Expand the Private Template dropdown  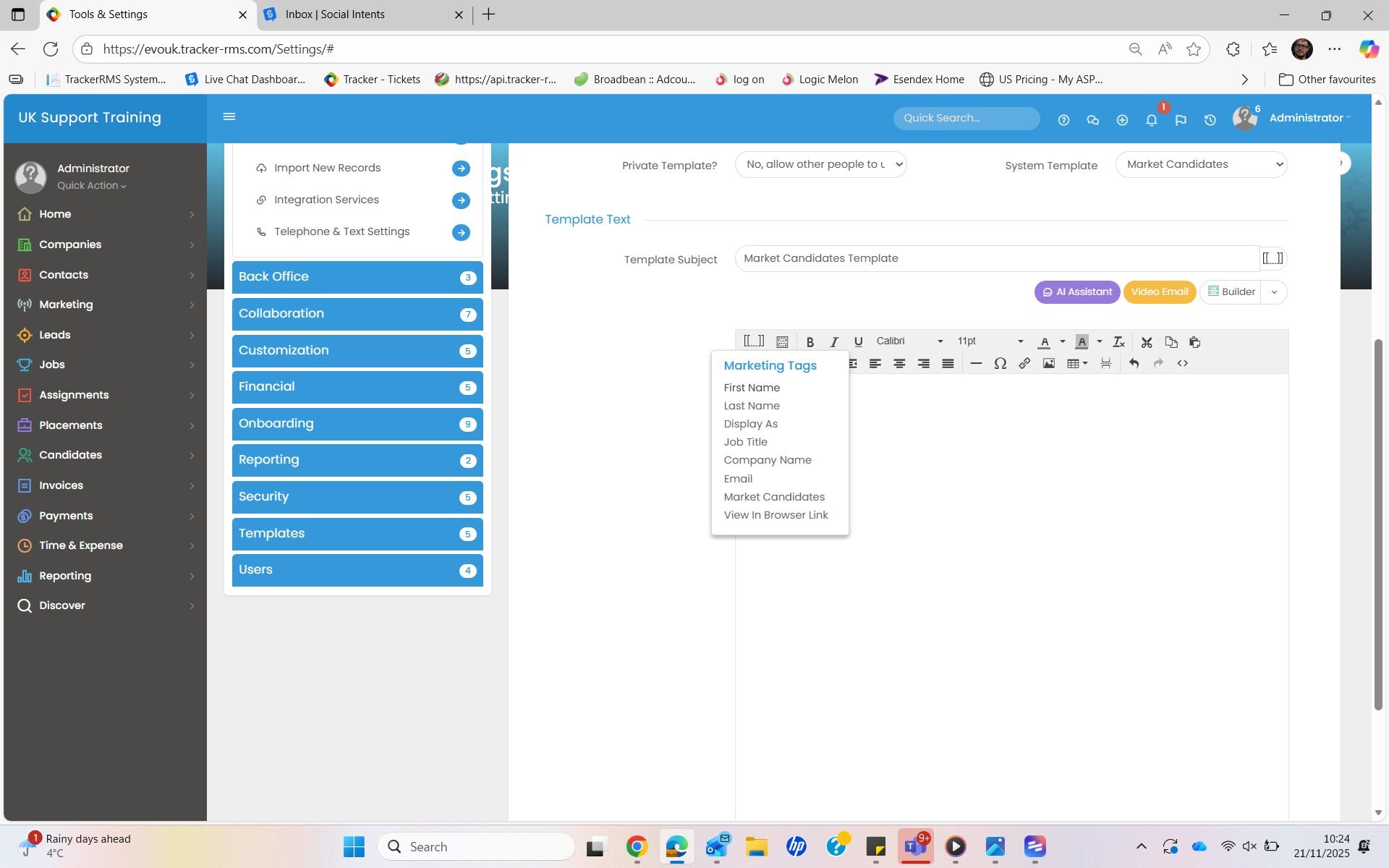point(820,165)
